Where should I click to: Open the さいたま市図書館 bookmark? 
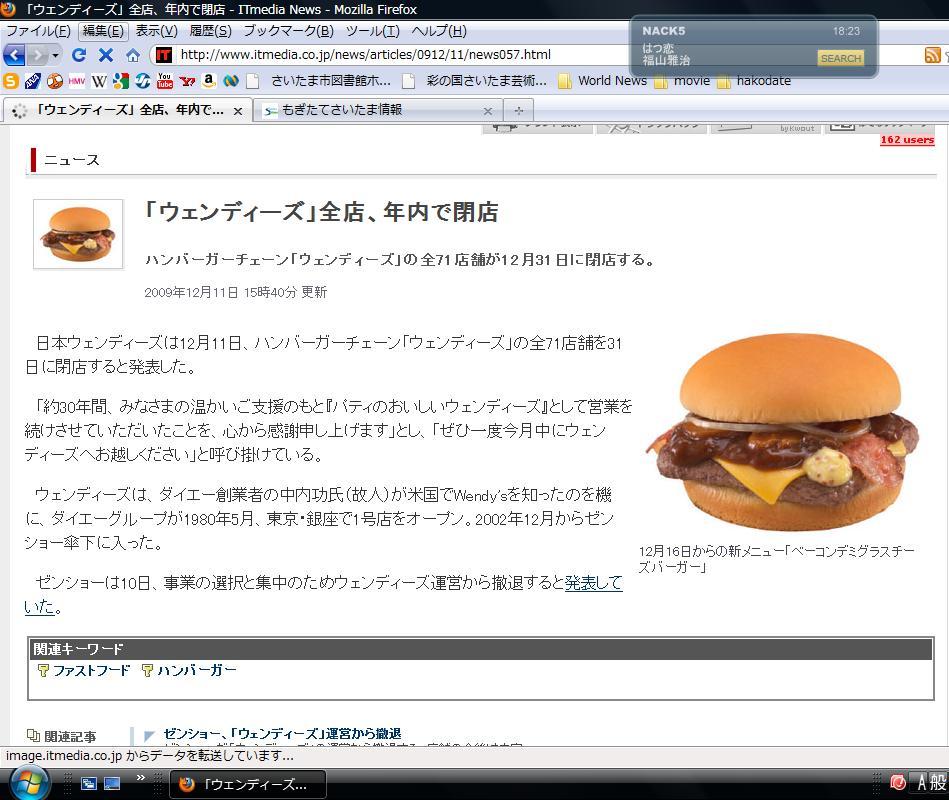319,80
